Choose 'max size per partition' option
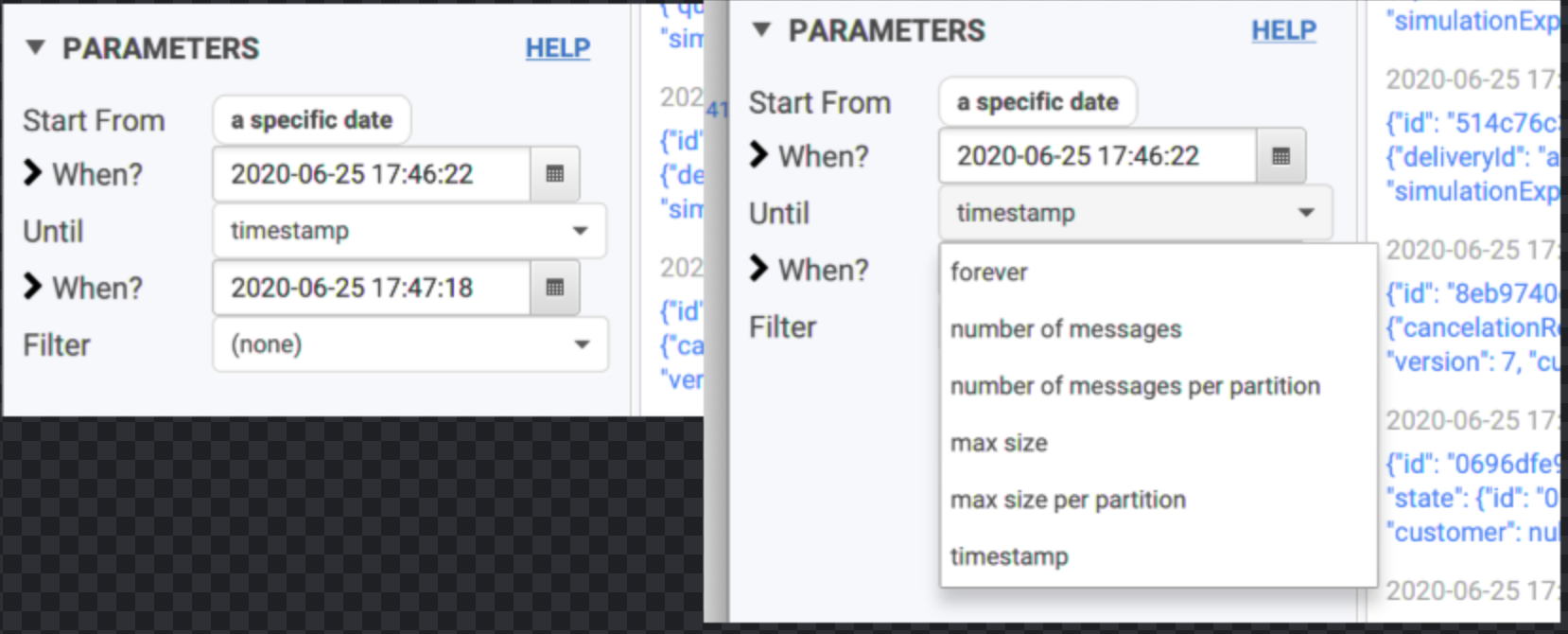The image size is (1568, 634). [x=1158, y=499]
